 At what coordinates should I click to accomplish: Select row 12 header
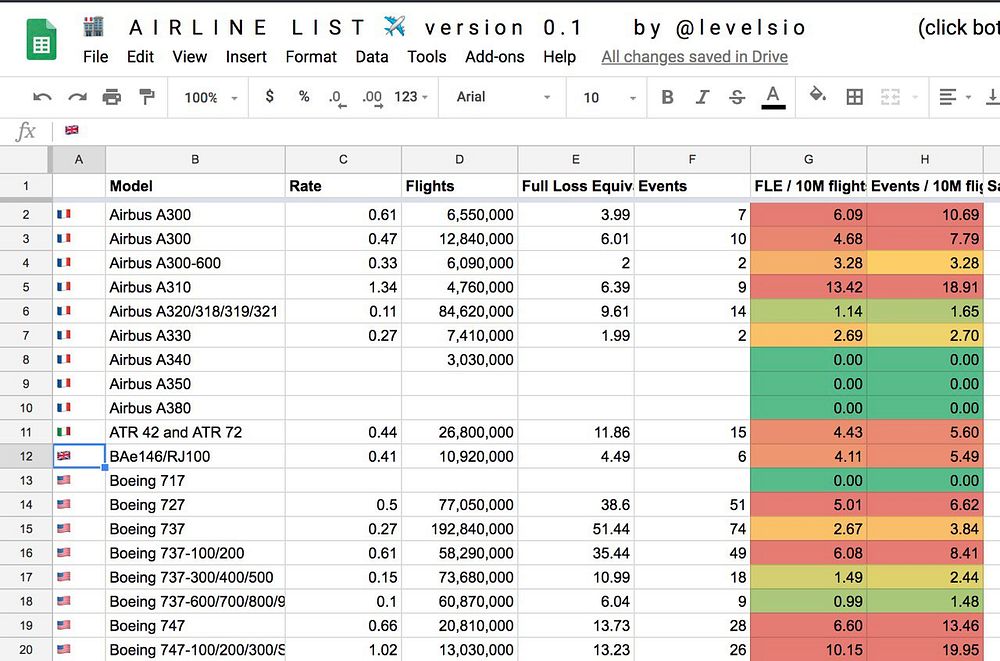click(x=26, y=456)
